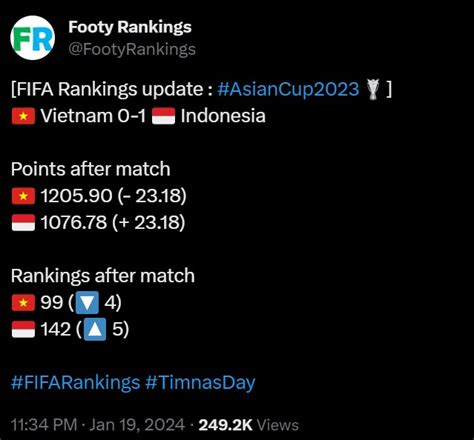Viewport: 474px width, 440px height.
Task: Select the Vietnam flag beside the match score
Action: pos(23,116)
